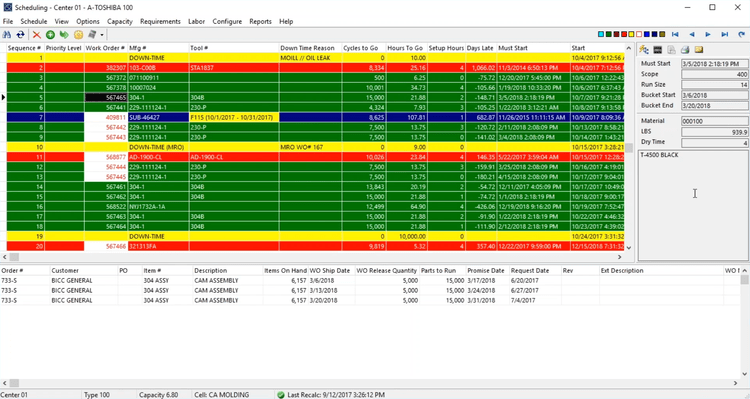Jump to first record navigation arrow

(x=675, y=34)
